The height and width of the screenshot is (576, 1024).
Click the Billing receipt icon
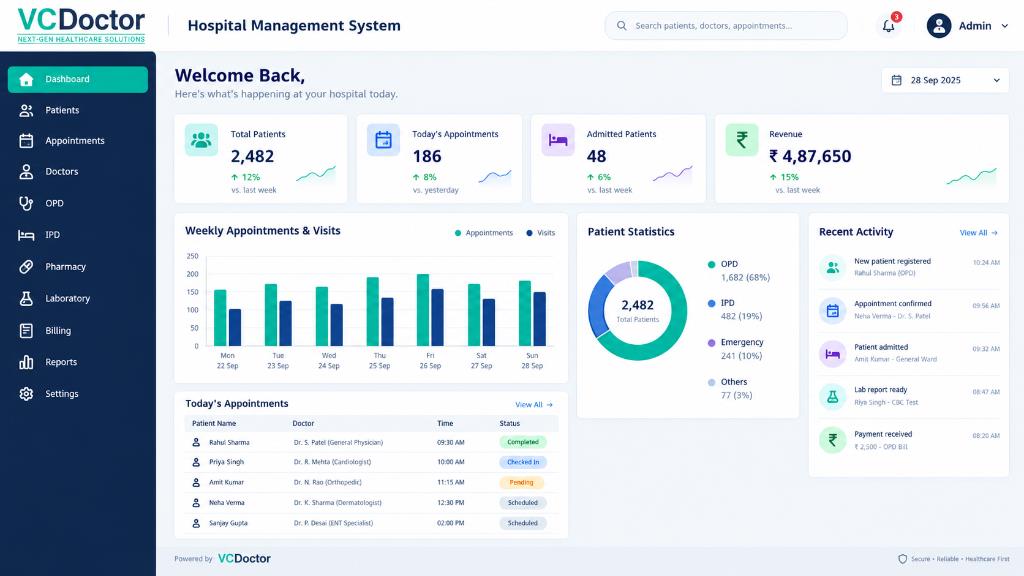coord(26,330)
